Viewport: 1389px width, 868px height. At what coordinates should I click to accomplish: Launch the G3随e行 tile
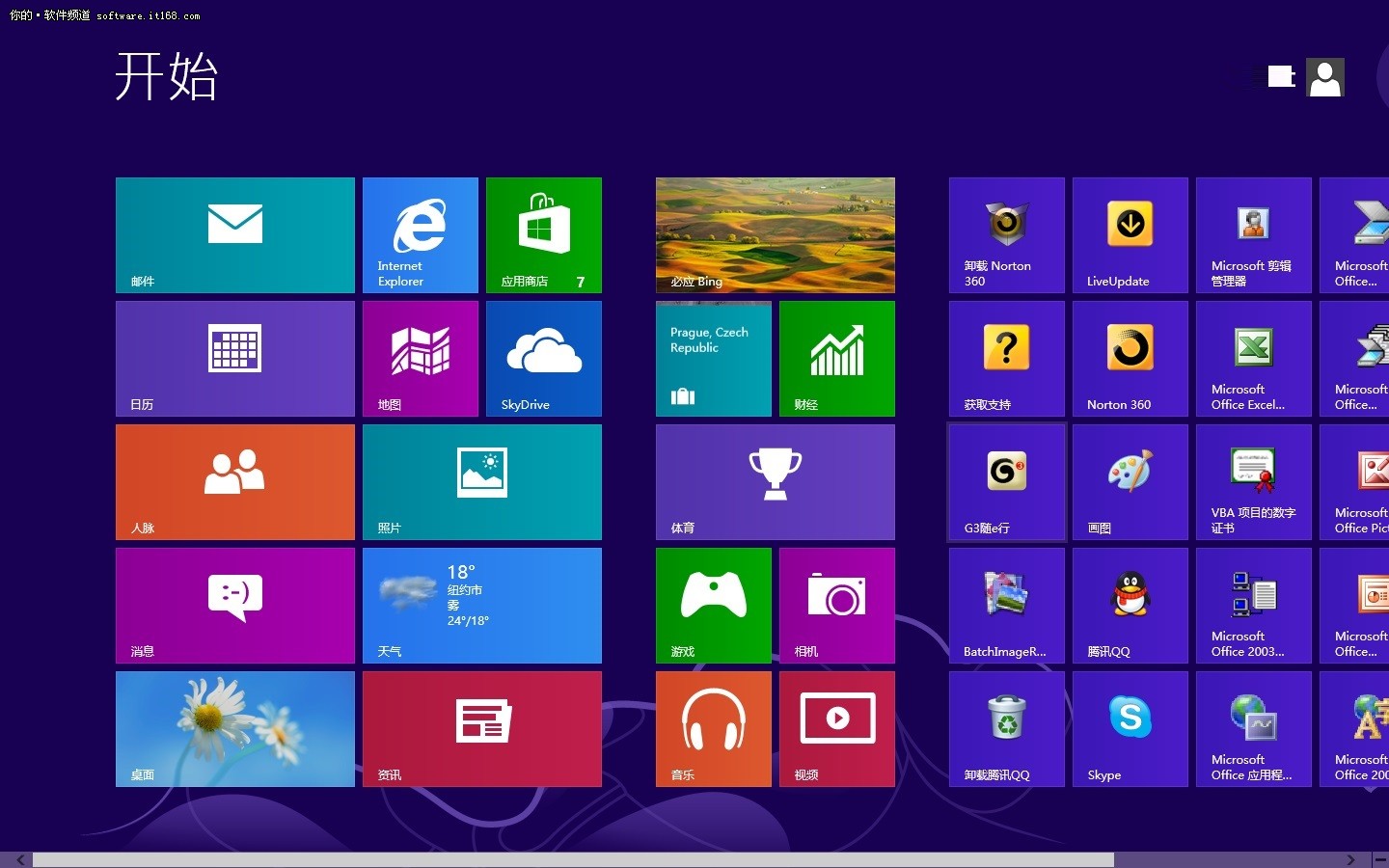point(1007,482)
